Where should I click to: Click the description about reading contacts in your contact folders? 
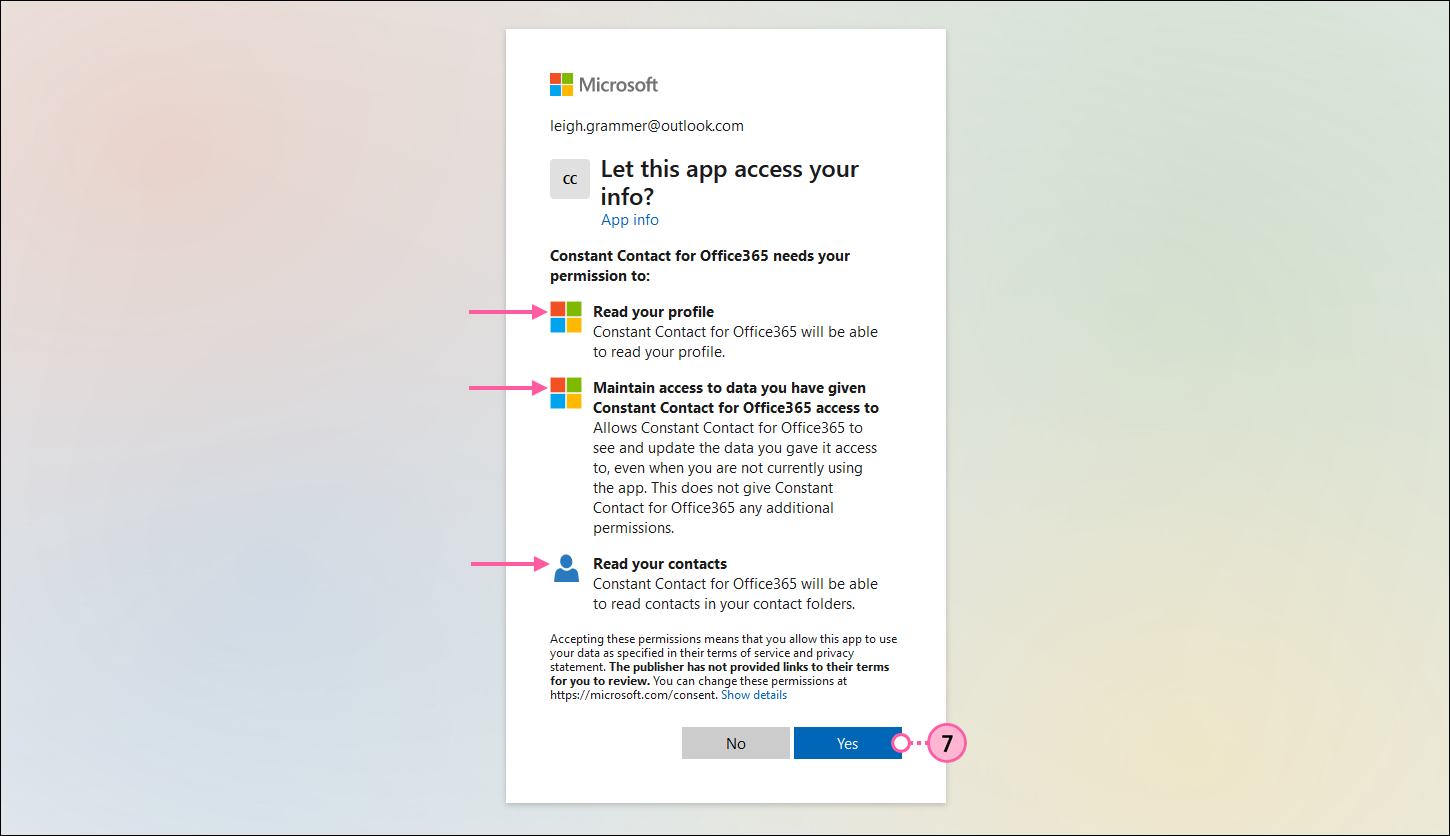(735, 594)
